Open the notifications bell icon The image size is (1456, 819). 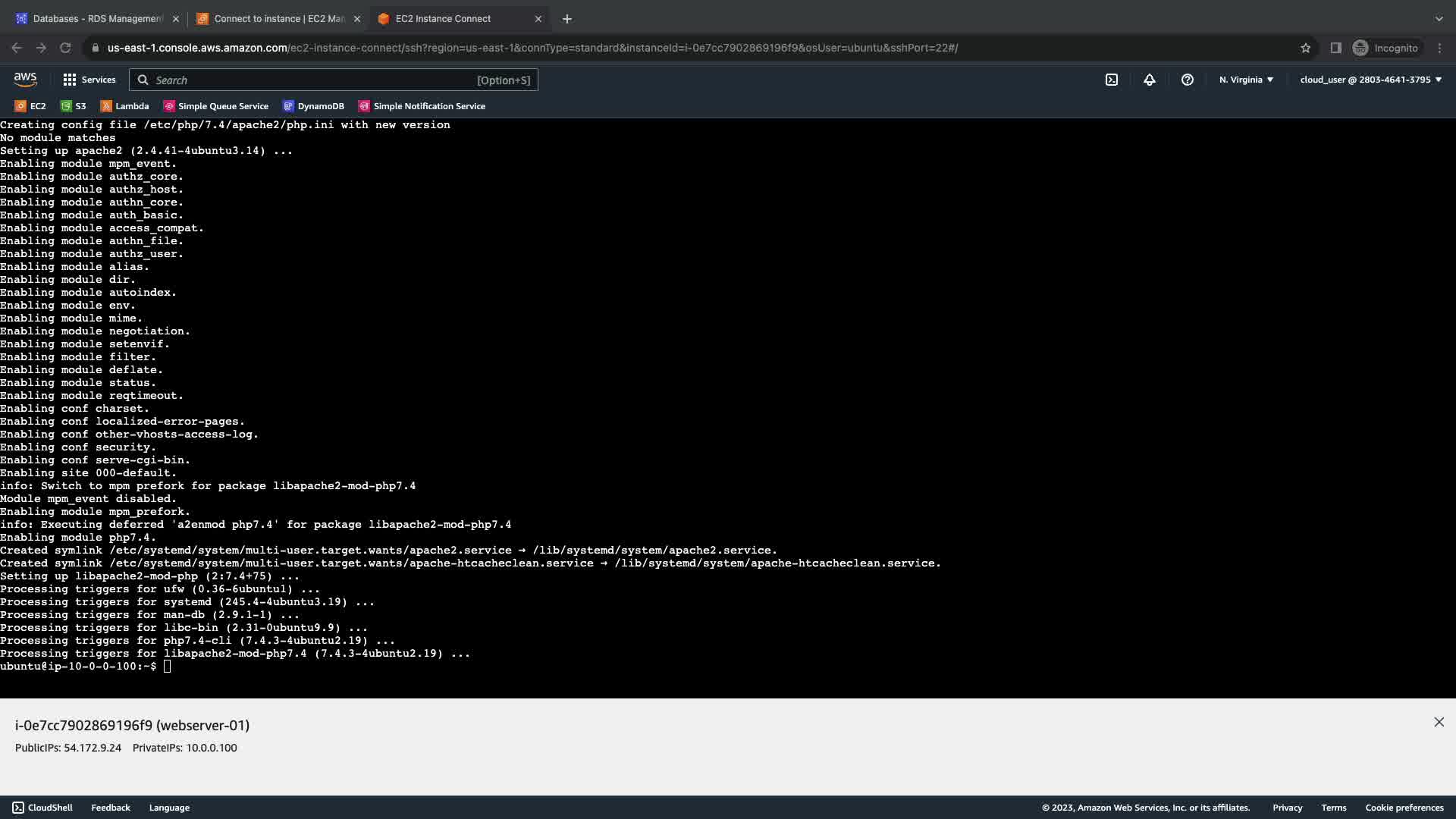(1149, 80)
